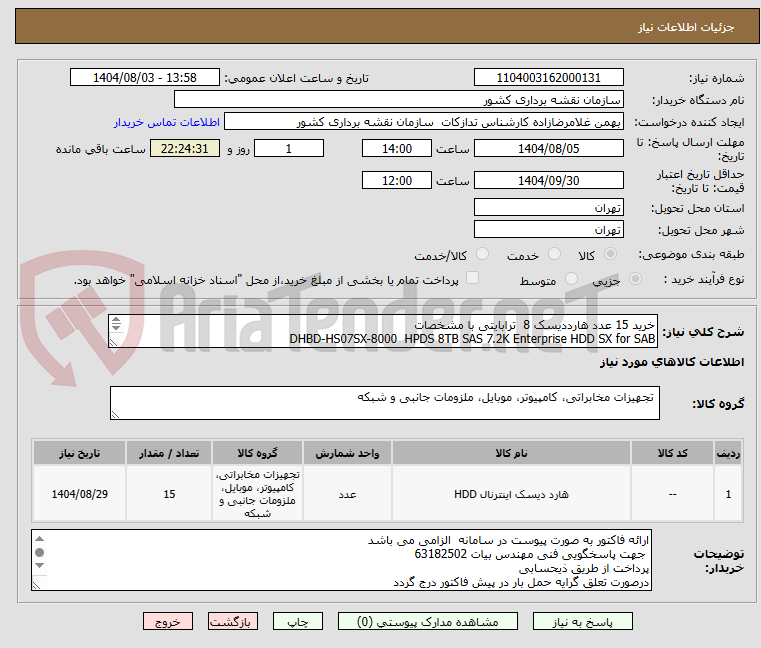Click the deadline time 14:00 field
The image size is (761, 648).
pyautogui.click(x=397, y=149)
